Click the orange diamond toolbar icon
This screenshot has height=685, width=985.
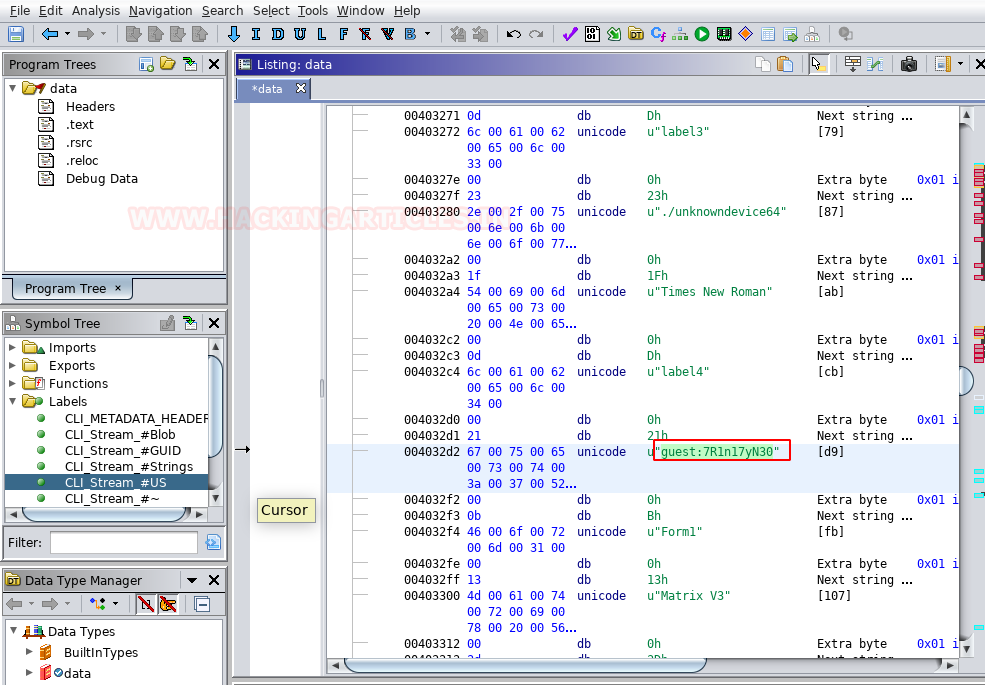746,34
